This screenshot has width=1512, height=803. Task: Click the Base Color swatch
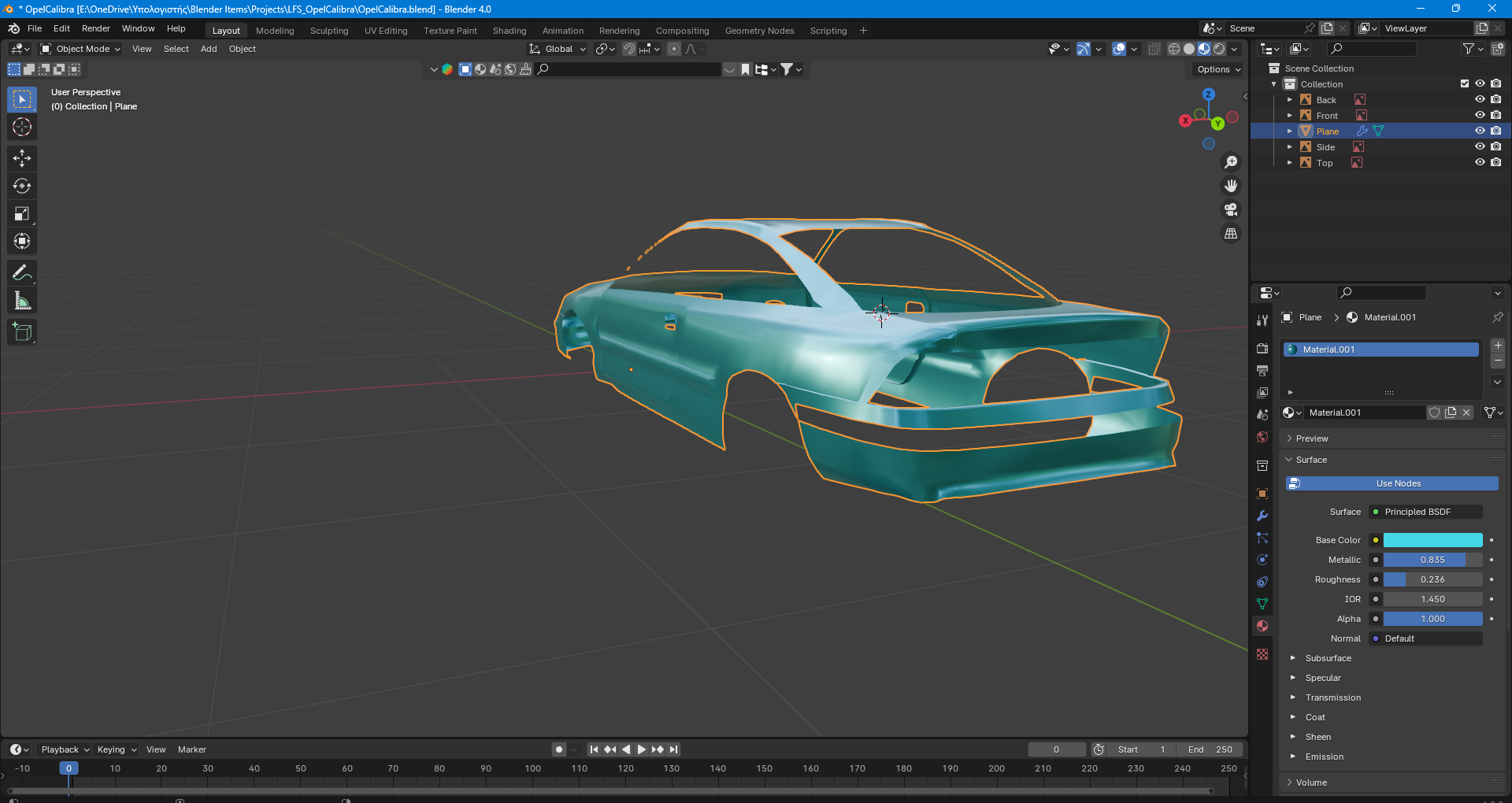1432,540
